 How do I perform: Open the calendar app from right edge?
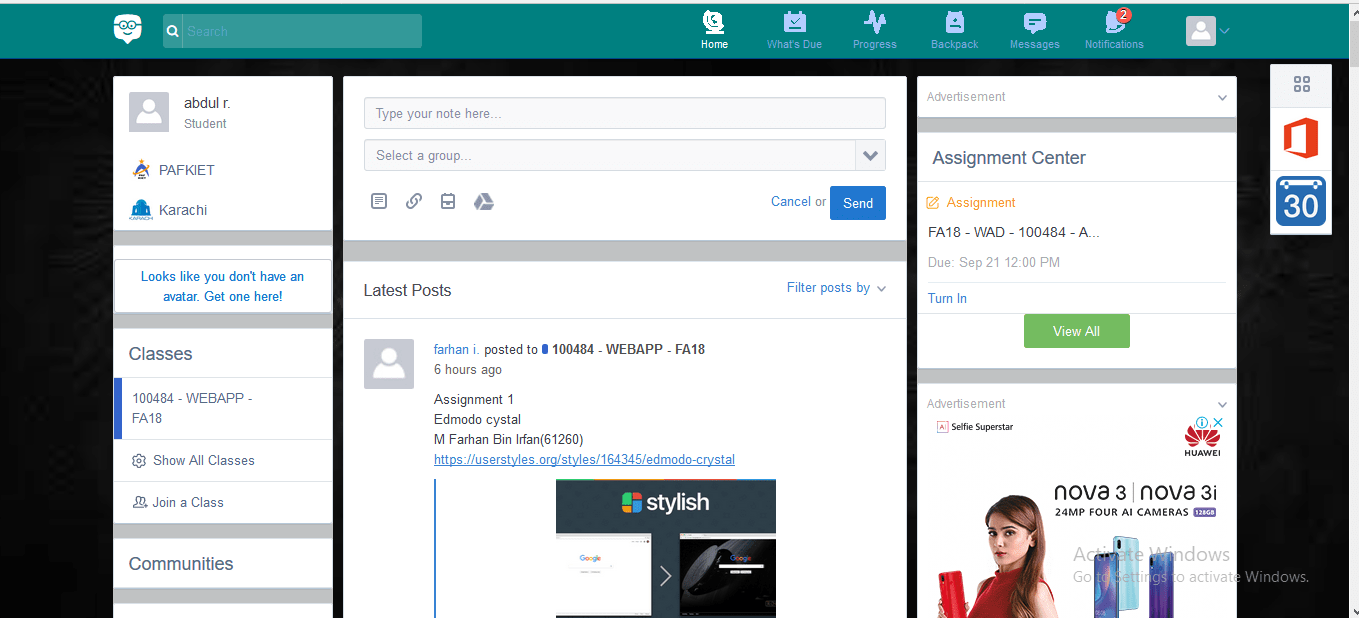point(1300,203)
